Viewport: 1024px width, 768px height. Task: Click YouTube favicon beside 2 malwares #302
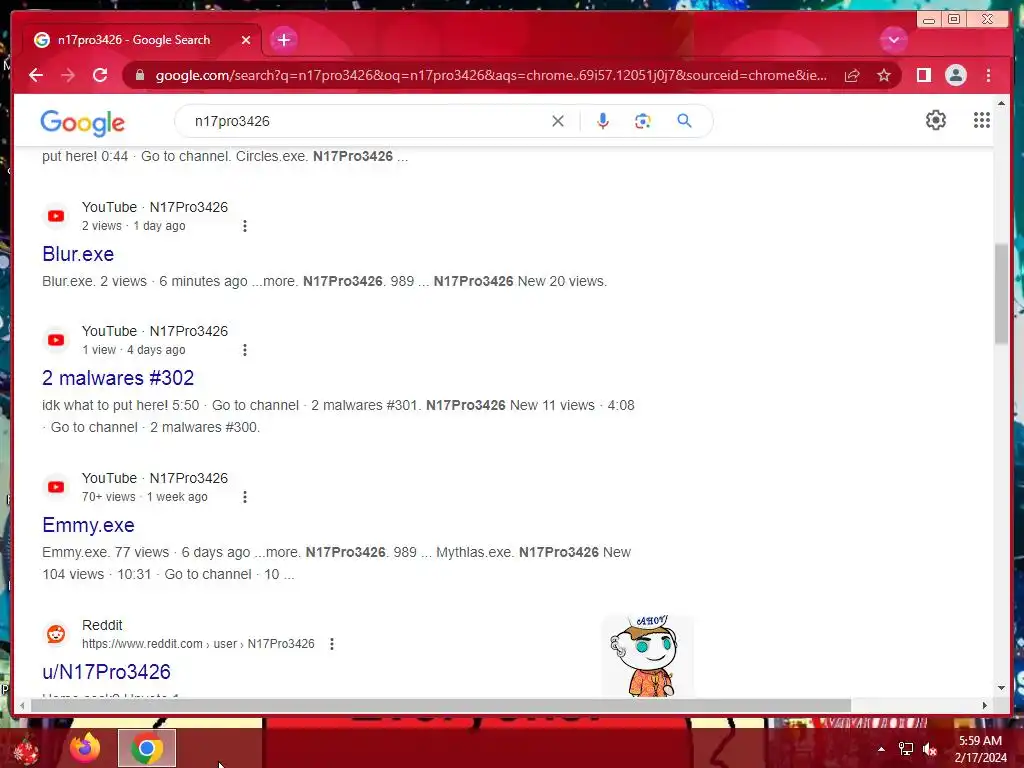click(56, 340)
